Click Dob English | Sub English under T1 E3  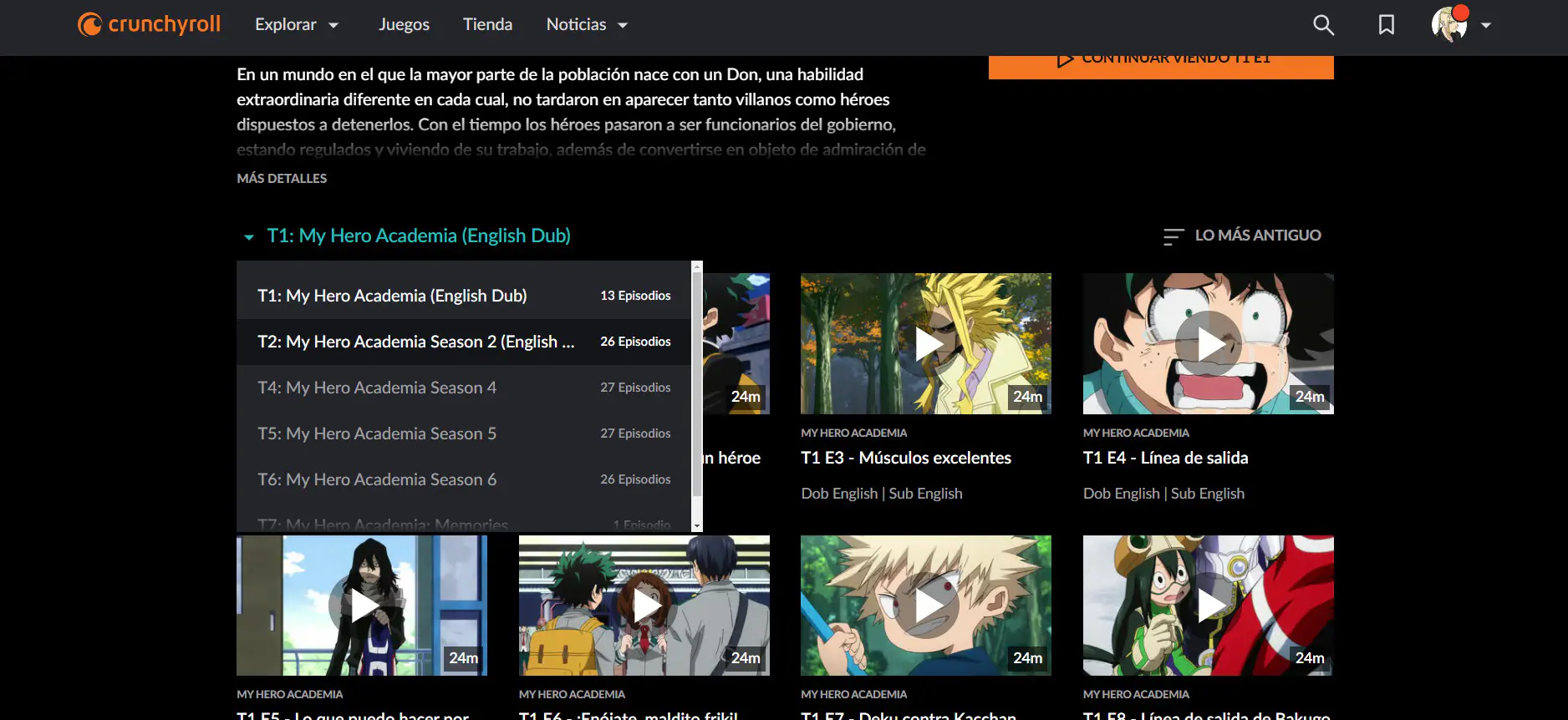(882, 494)
